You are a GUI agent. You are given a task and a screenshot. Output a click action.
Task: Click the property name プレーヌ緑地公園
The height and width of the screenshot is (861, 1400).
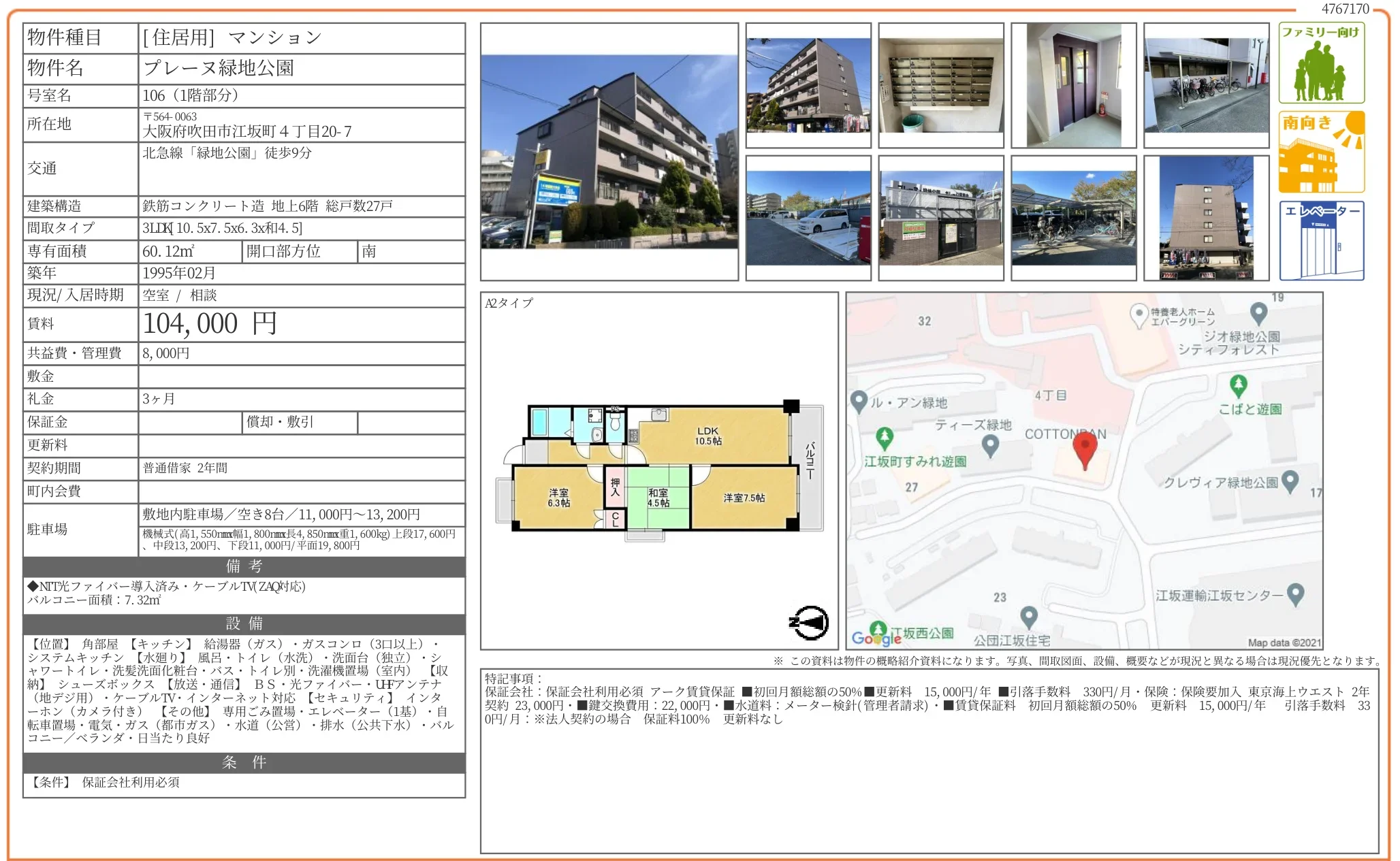point(219,68)
